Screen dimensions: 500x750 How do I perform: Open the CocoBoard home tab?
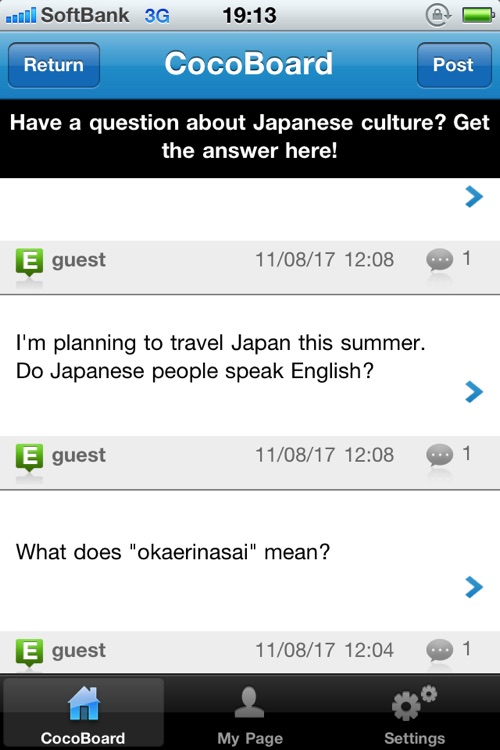(83, 714)
